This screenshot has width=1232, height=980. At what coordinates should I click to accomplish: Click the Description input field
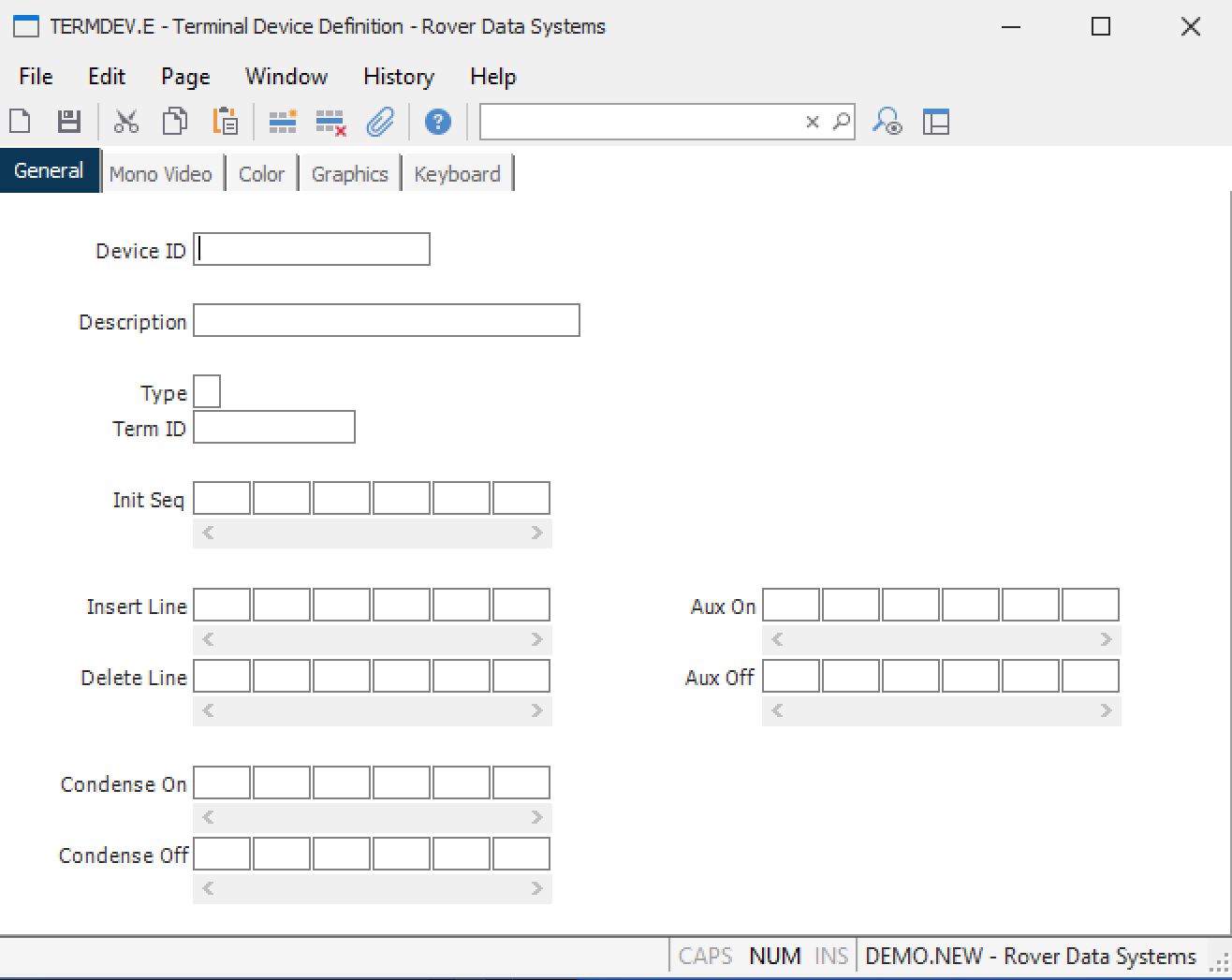tap(386, 321)
